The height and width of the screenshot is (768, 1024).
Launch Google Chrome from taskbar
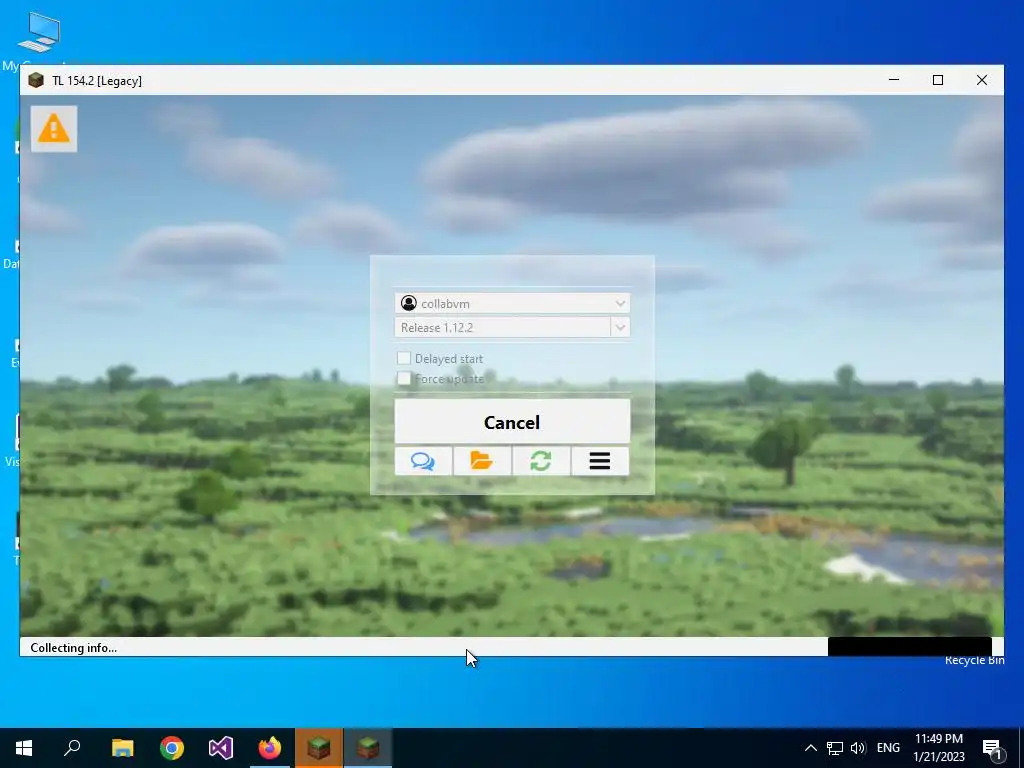(172, 748)
